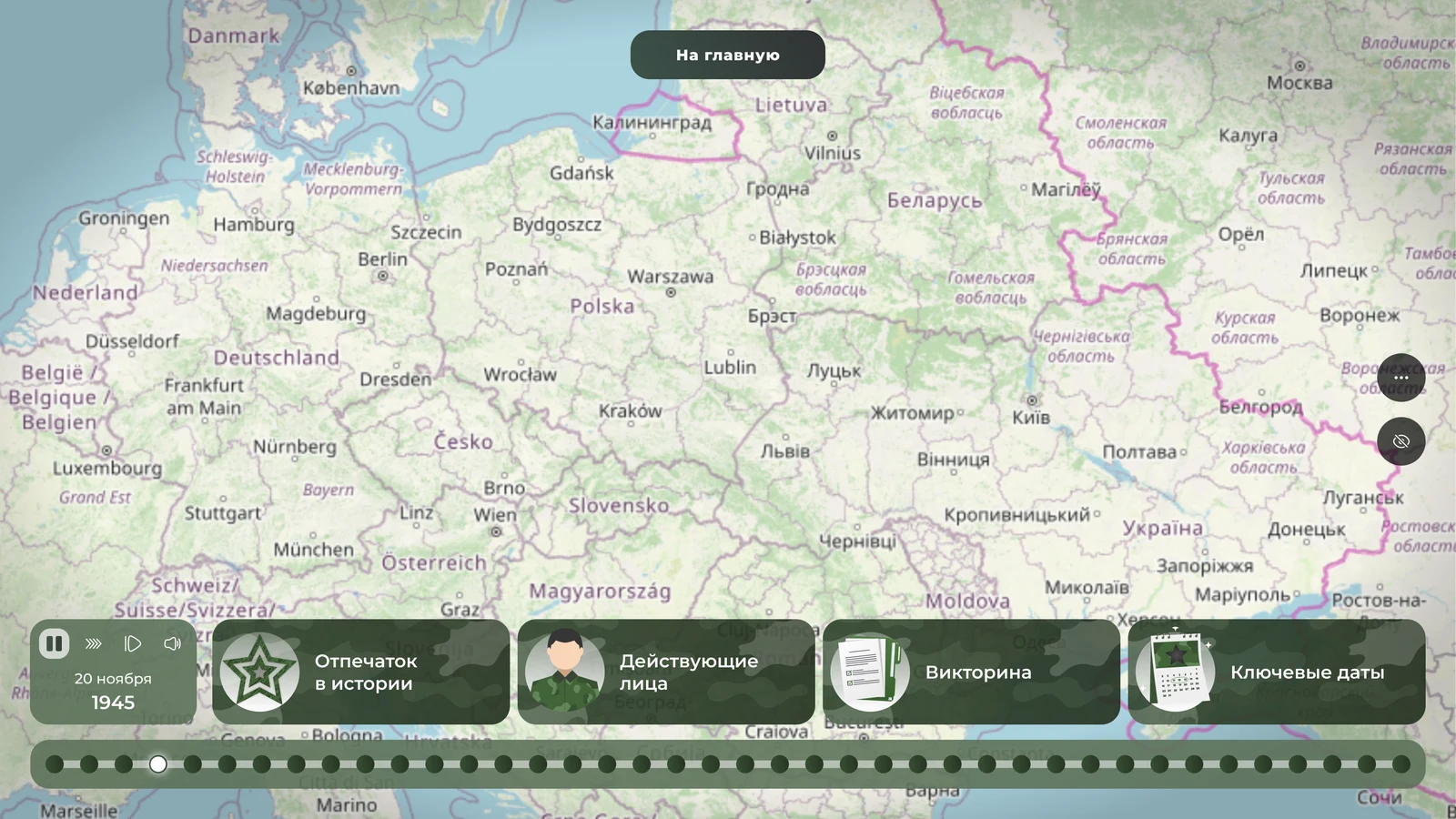This screenshot has height=819, width=1456.
Task: Click the Deutschland country label
Action: click(x=277, y=358)
